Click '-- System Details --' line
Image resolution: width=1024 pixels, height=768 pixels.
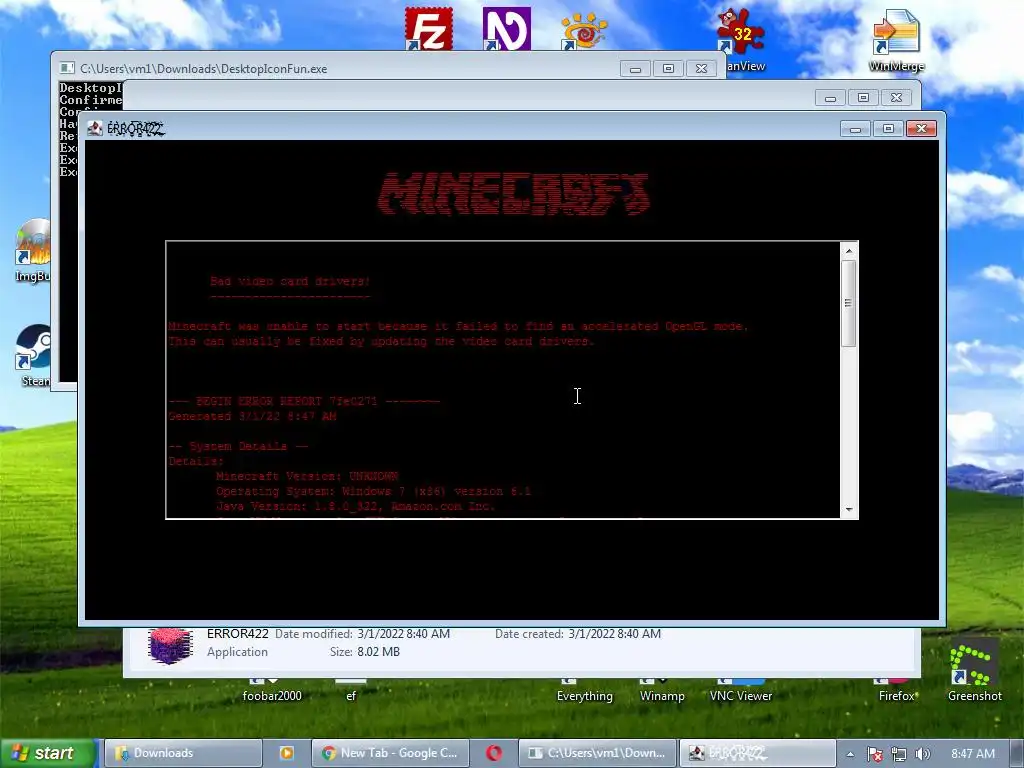point(238,446)
